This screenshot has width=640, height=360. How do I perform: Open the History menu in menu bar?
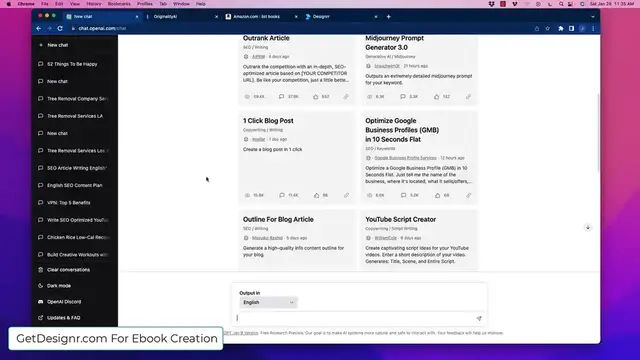pyautogui.click(x=94, y=4)
